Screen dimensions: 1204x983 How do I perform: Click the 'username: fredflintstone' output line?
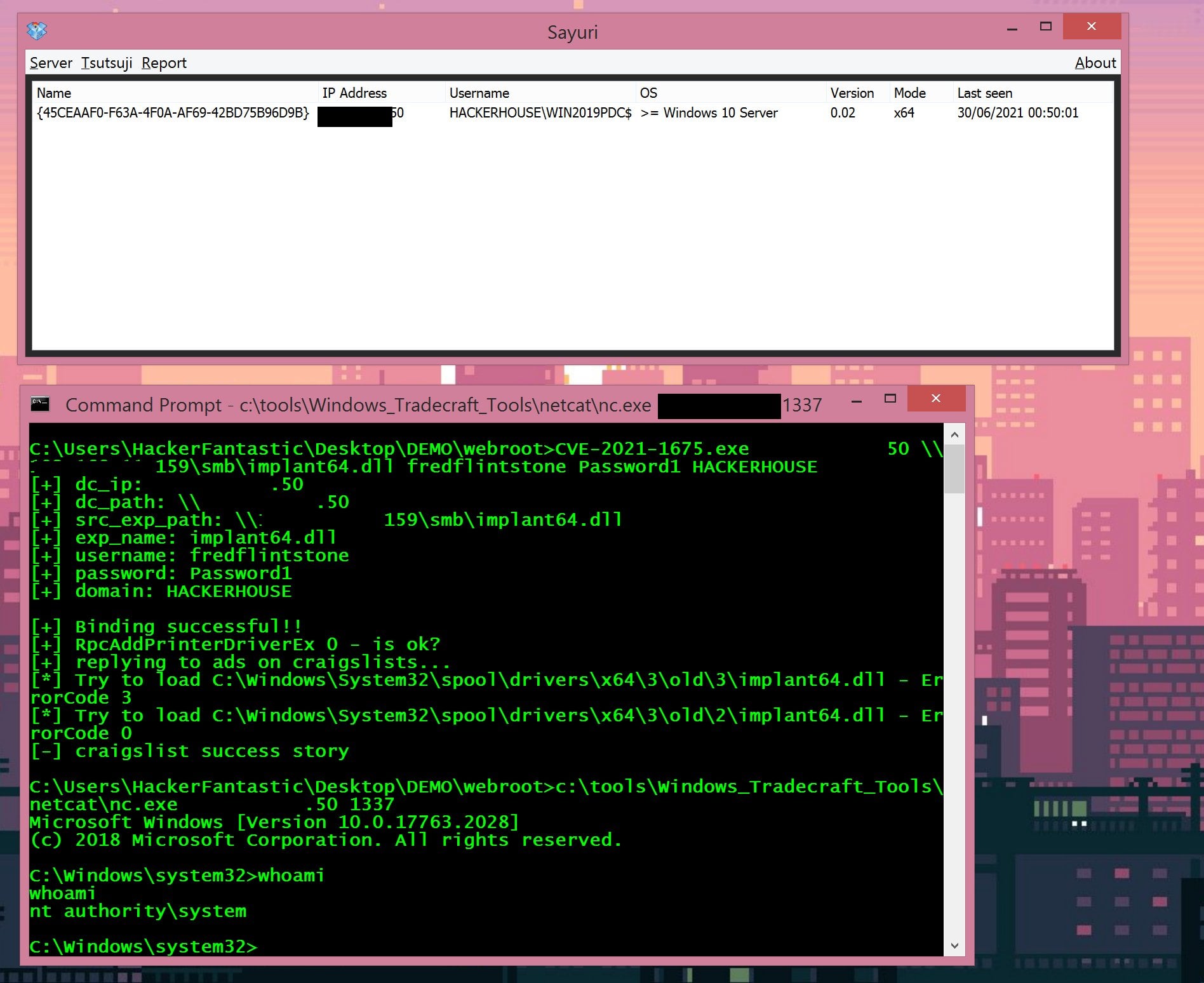click(189, 556)
